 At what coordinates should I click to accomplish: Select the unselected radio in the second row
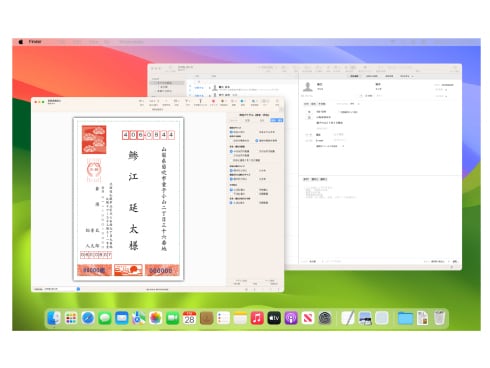click(231, 141)
